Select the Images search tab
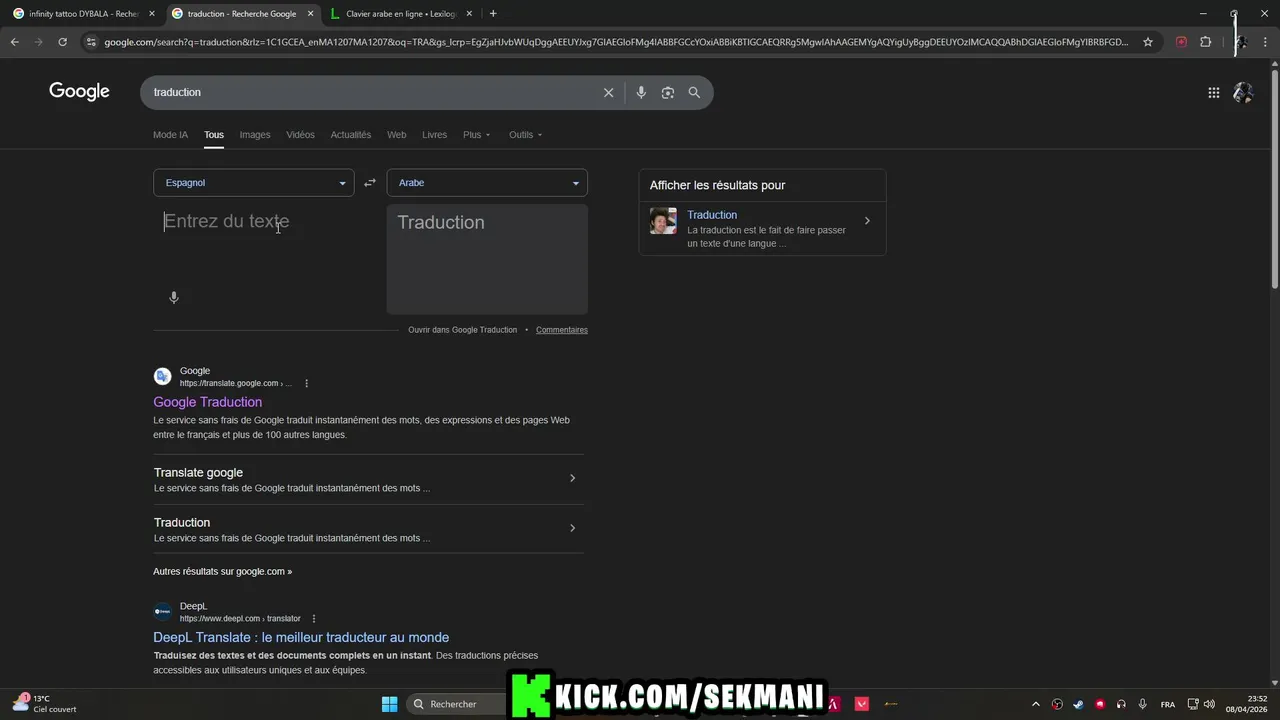The width and height of the screenshot is (1280, 720). (255, 135)
